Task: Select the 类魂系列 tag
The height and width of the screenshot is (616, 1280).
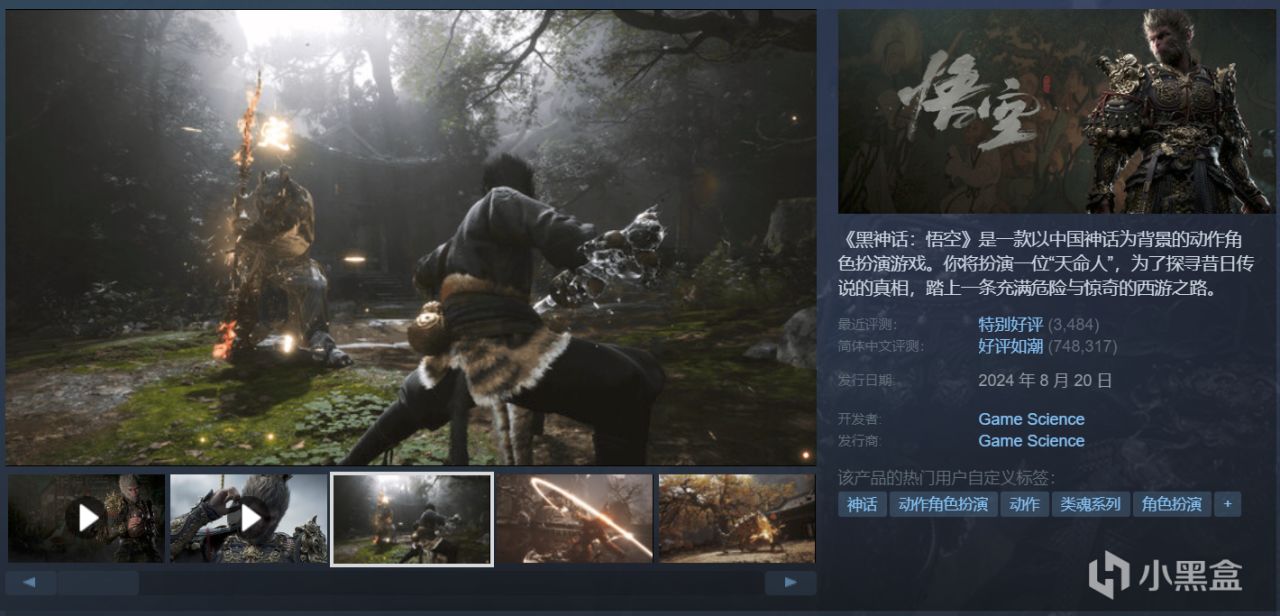Action: tap(1090, 504)
